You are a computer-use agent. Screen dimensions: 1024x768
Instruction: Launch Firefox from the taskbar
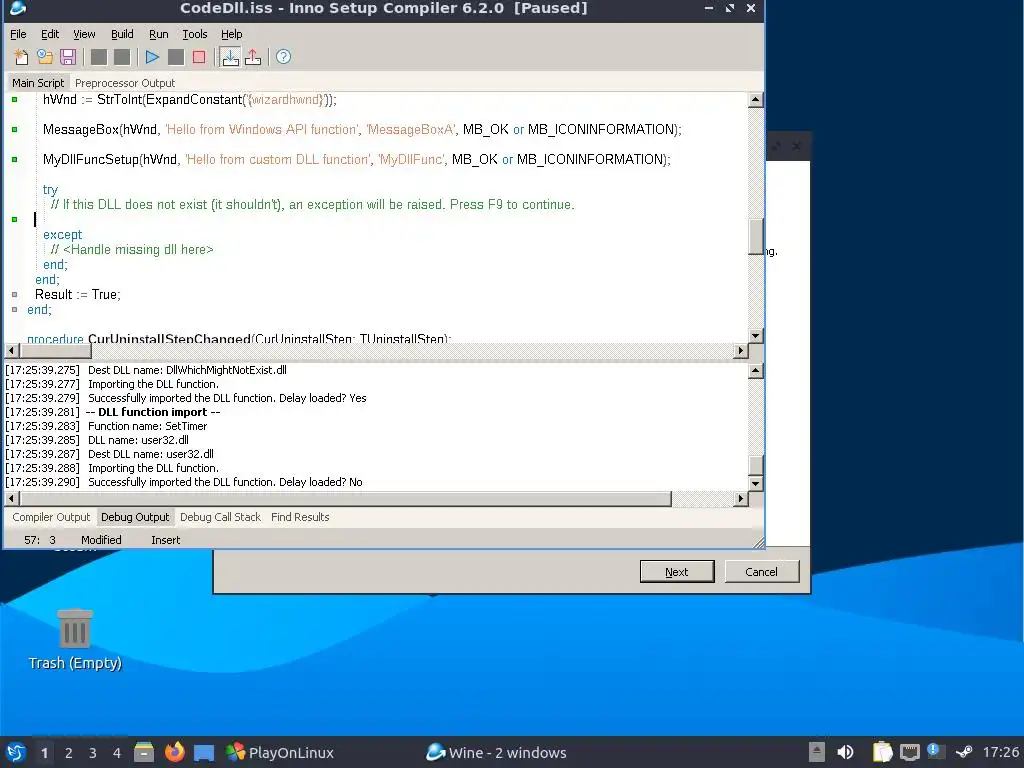[x=174, y=753]
